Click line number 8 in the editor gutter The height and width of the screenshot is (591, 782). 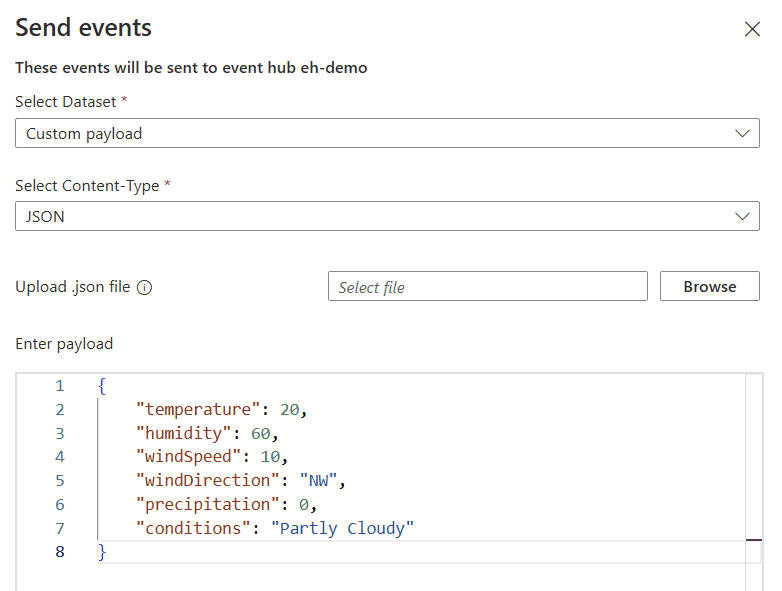point(60,552)
